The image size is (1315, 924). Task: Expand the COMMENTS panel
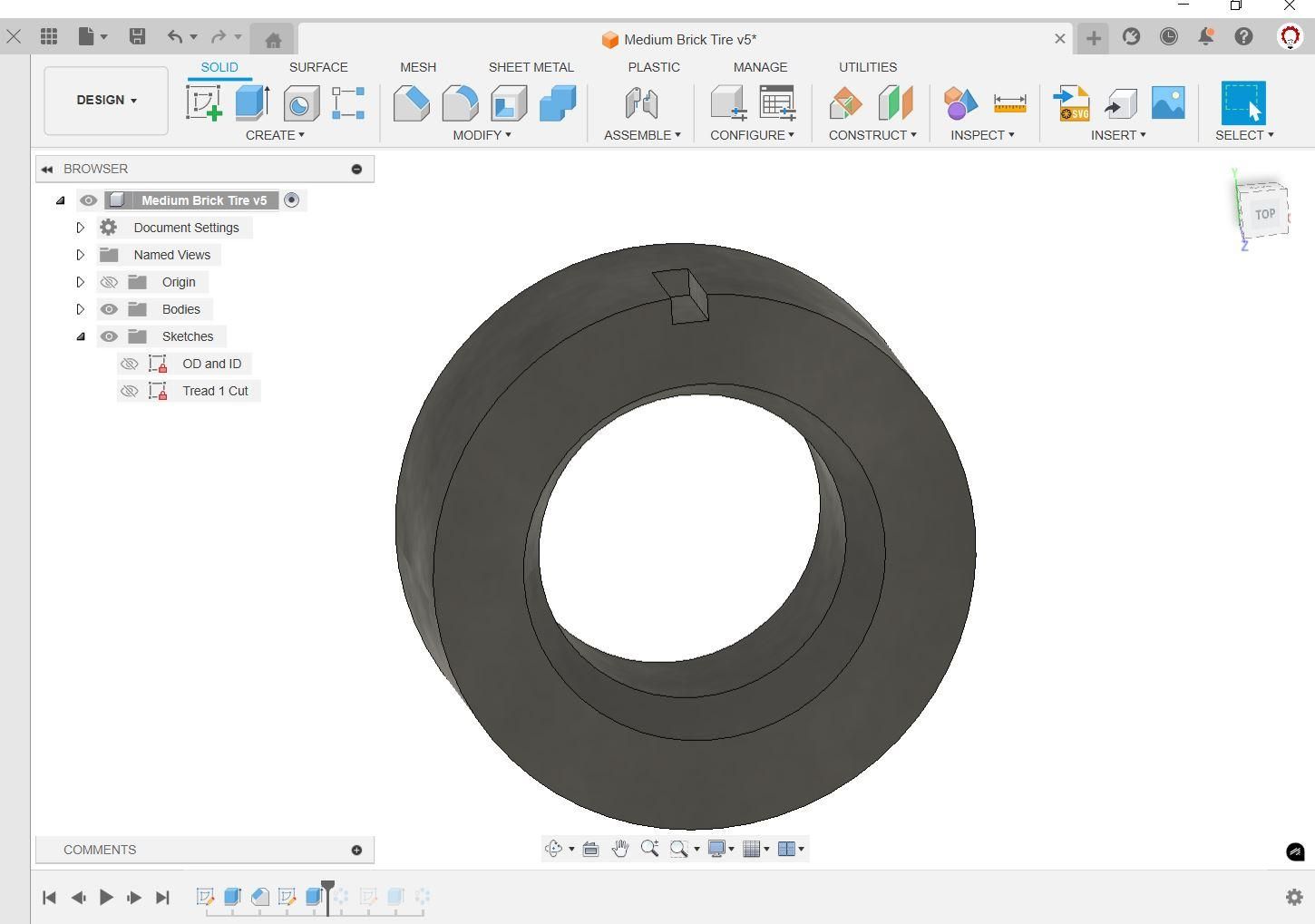point(356,850)
